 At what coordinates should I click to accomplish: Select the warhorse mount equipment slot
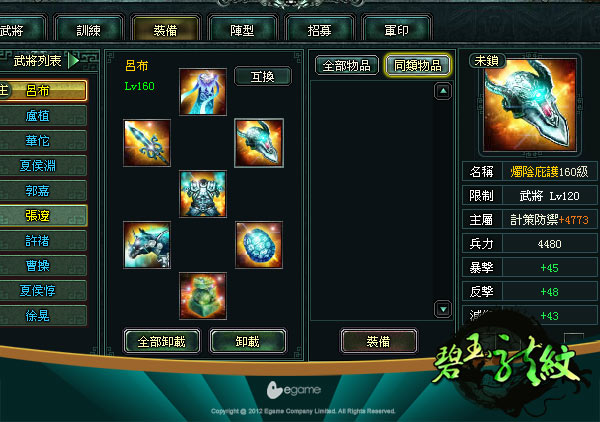tap(147, 245)
